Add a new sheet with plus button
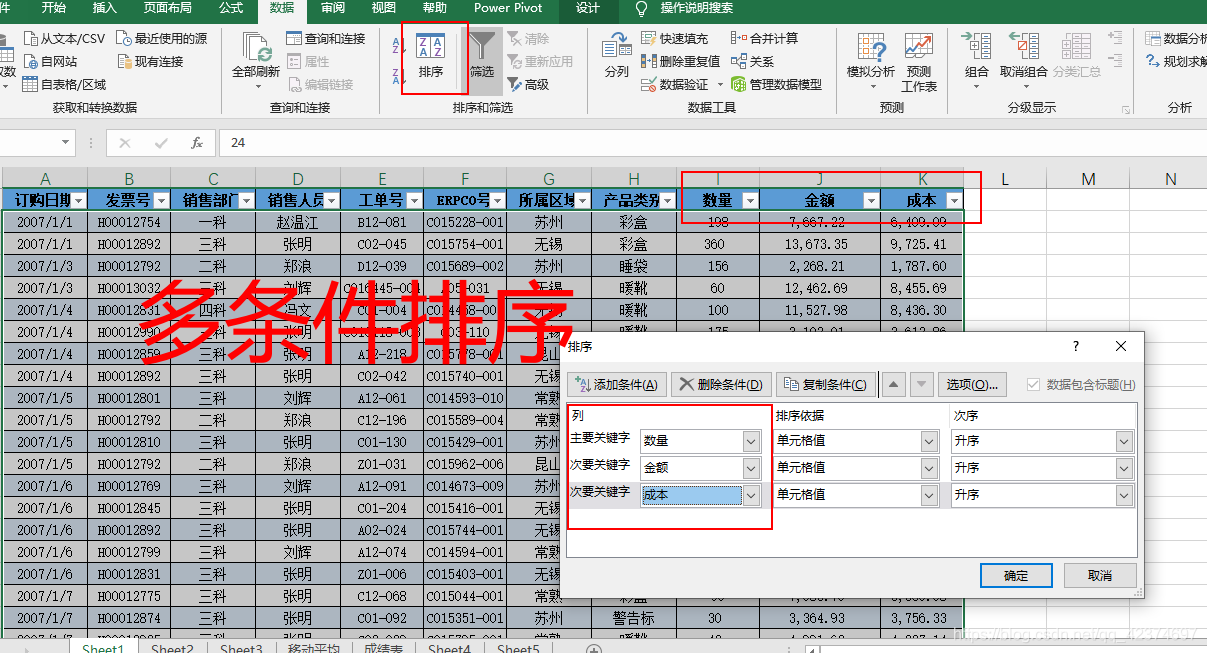This screenshot has height=653, width=1207. point(594,648)
